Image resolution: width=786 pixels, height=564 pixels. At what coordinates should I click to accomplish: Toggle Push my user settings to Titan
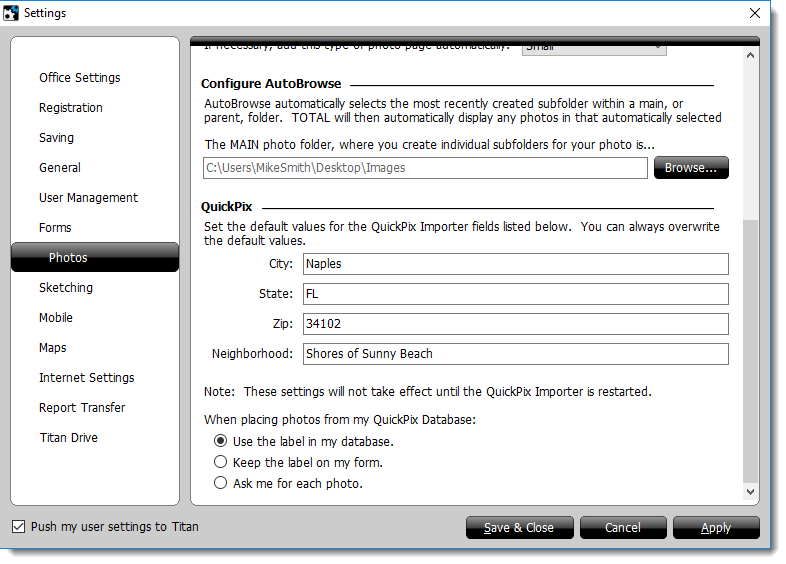[19, 527]
